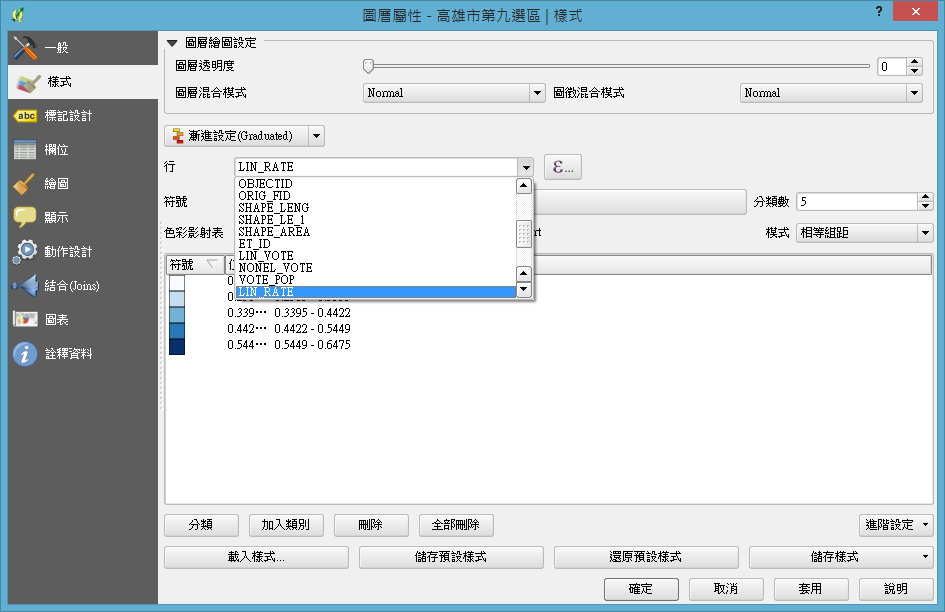Click the darkest blue class color swatch
945x612 pixels.
coord(177,345)
